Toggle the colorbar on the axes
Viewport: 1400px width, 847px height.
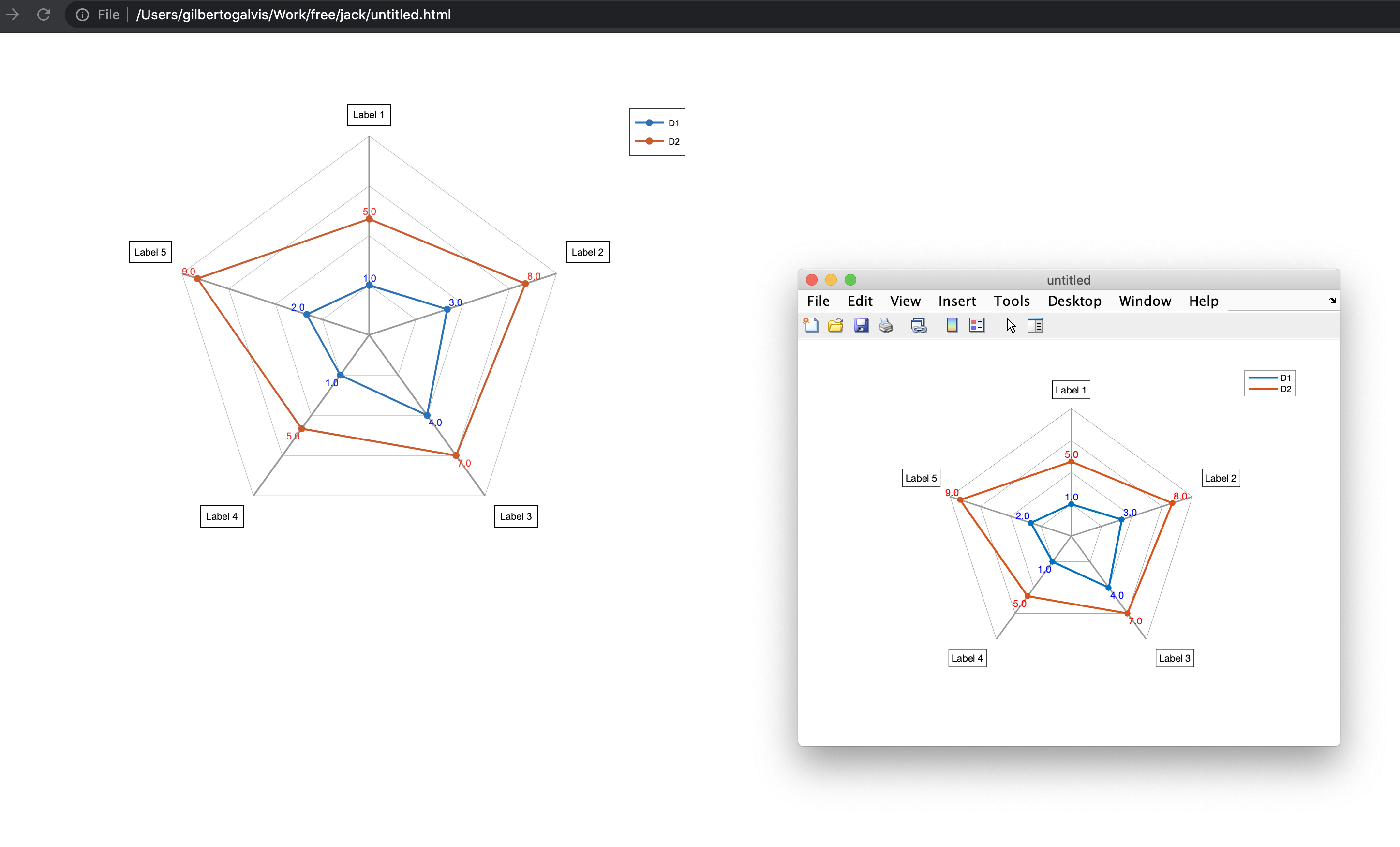pyautogui.click(x=952, y=325)
